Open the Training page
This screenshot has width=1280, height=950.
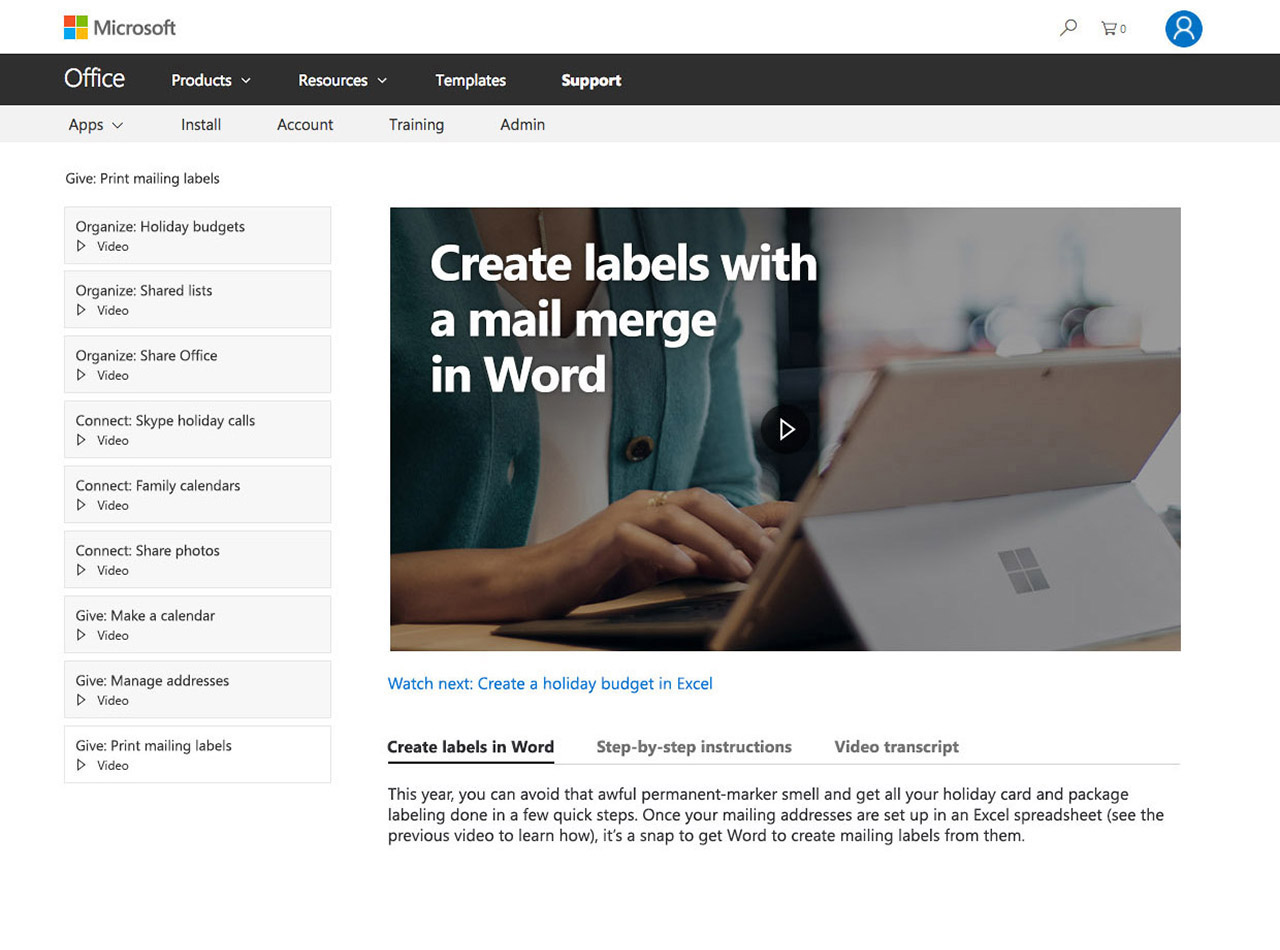416,124
